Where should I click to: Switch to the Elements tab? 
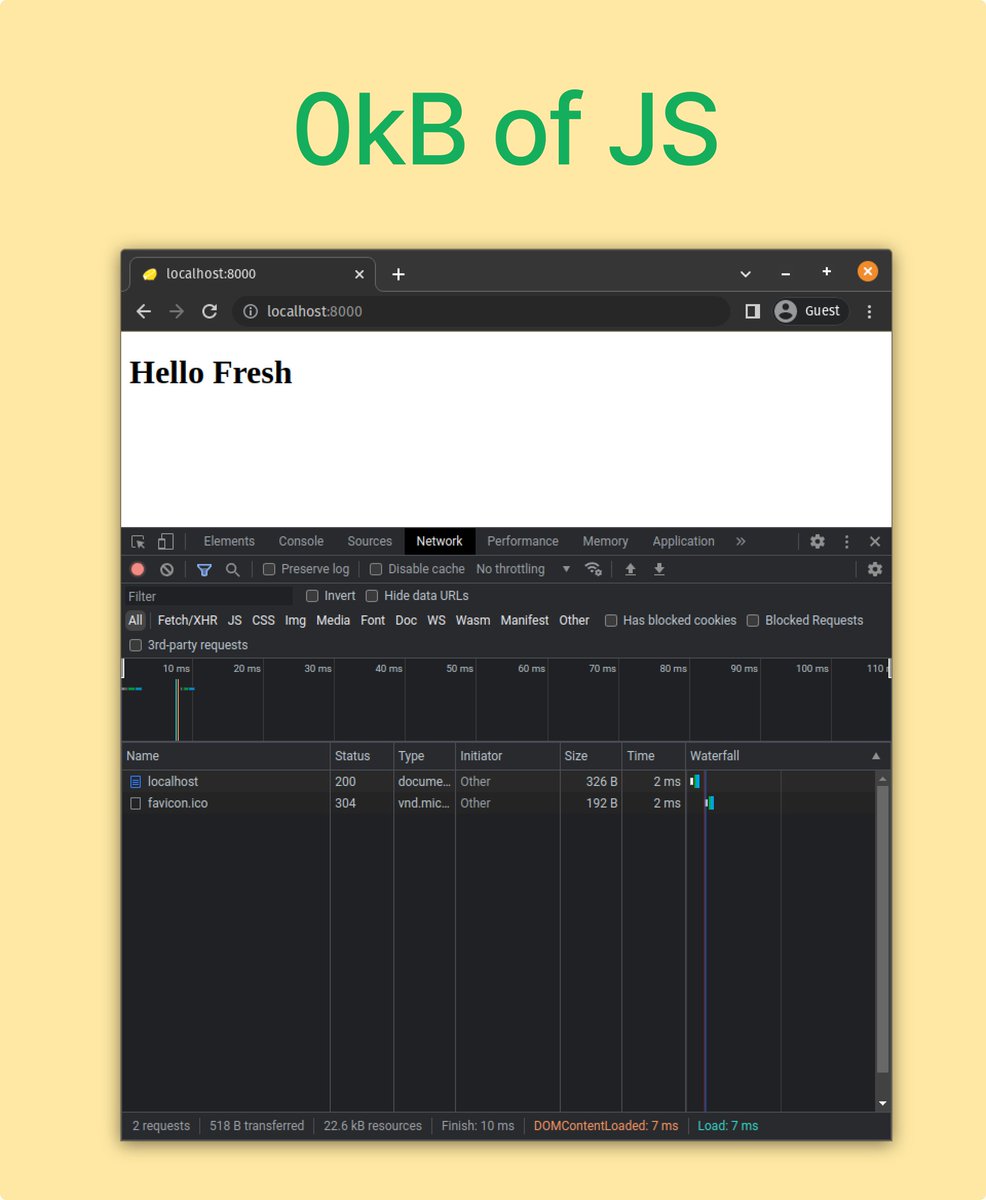(229, 541)
